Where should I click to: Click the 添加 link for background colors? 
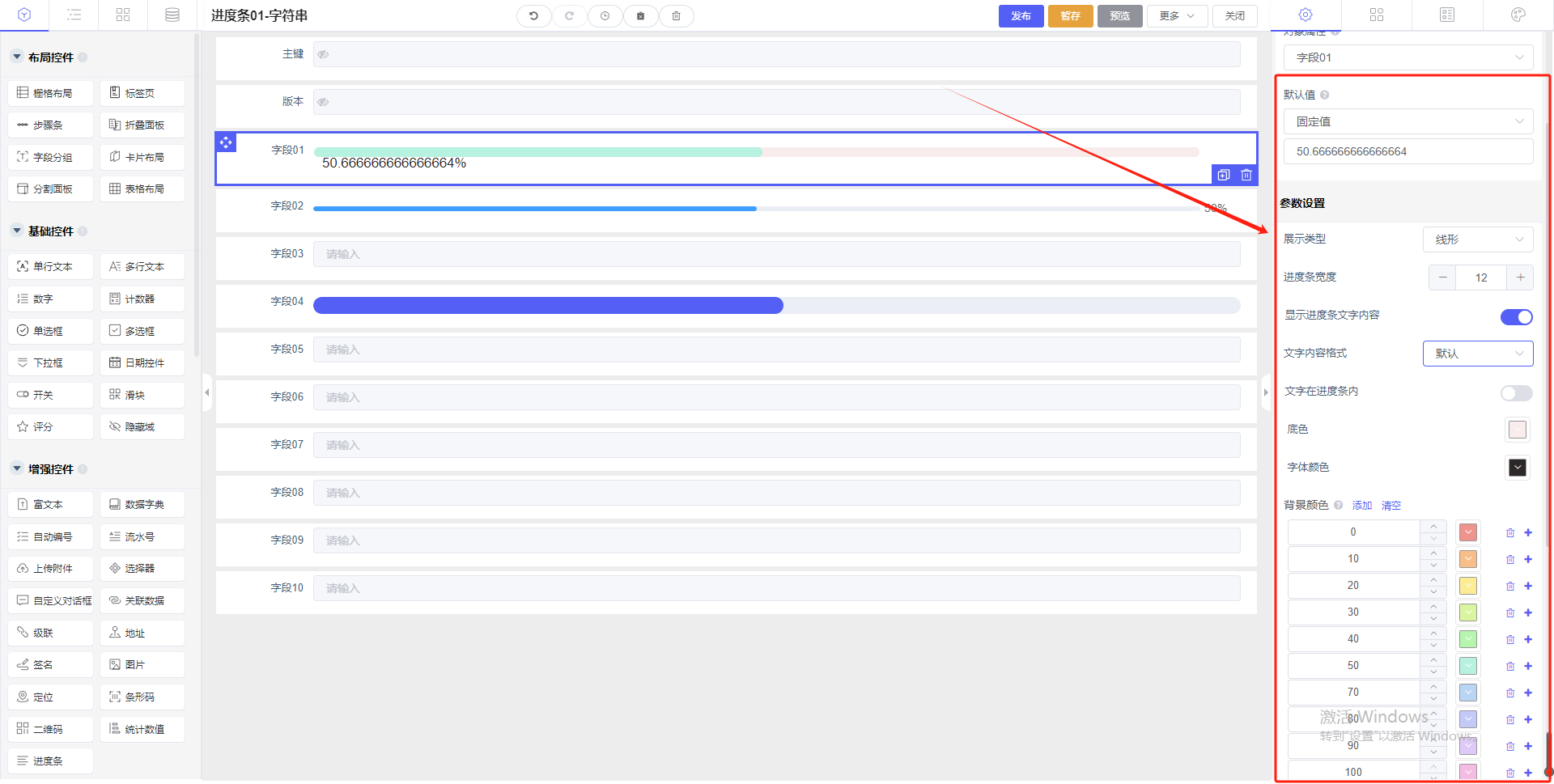(x=1361, y=506)
